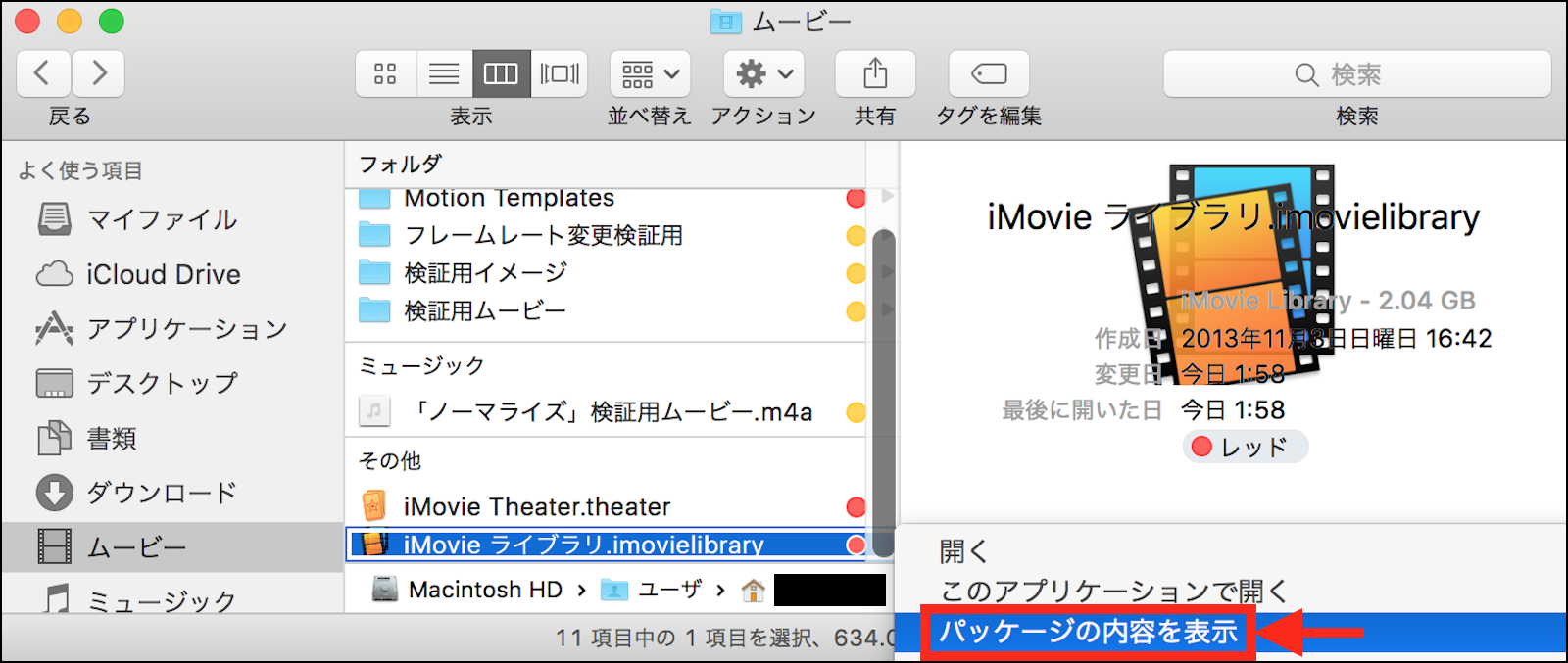The height and width of the screenshot is (663, 1568).
Task: Select ダウンロード in the sidebar
Action: tap(162, 493)
